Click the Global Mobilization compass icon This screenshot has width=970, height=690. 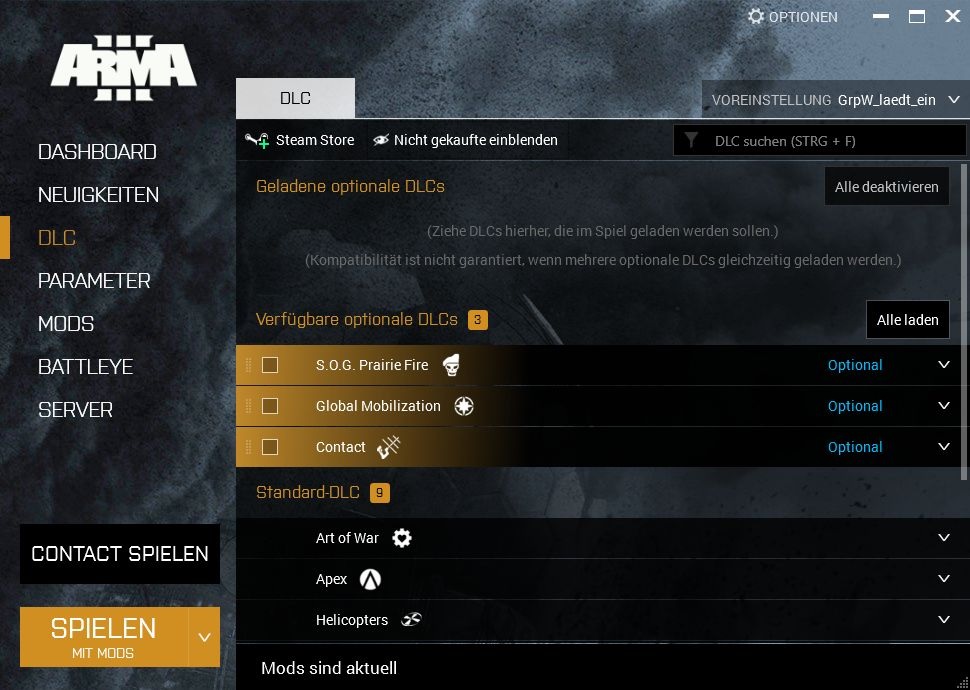pyautogui.click(x=464, y=406)
